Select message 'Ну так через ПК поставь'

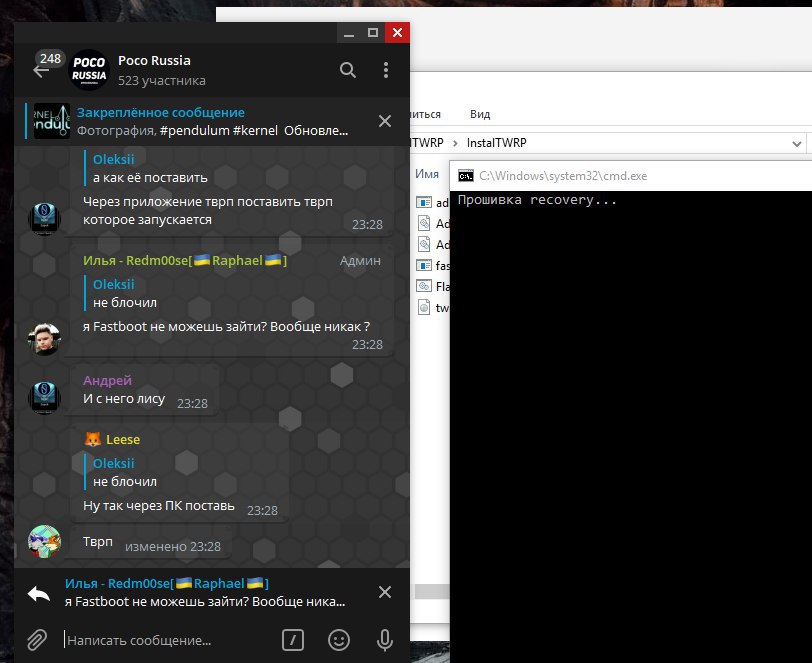158,506
